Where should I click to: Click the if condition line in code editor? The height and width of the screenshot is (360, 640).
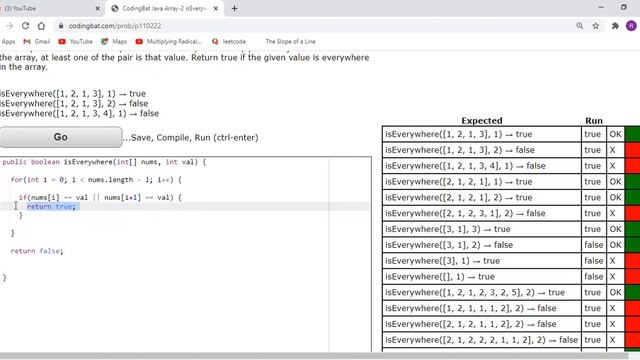point(100,198)
